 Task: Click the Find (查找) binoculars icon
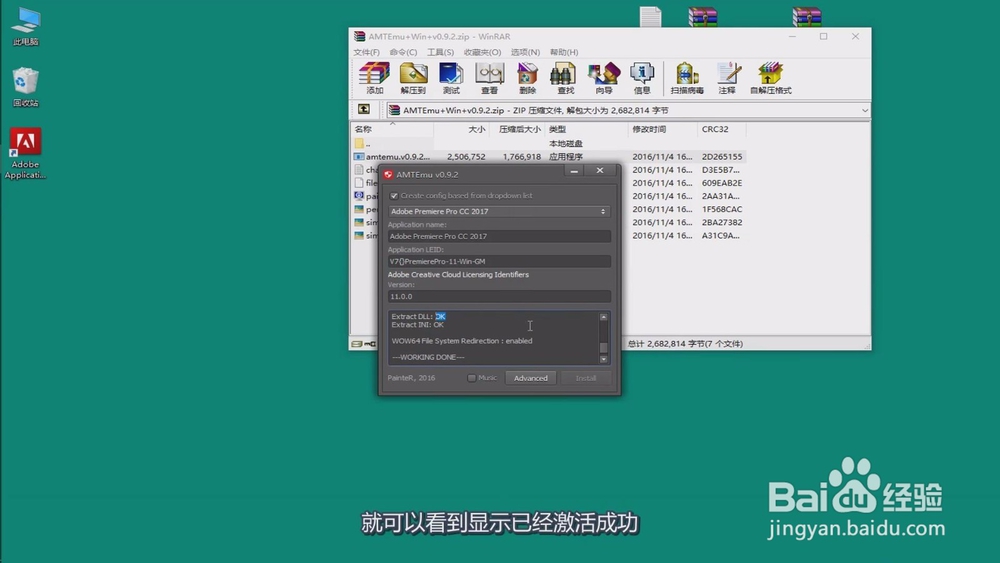pyautogui.click(x=565, y=78)
